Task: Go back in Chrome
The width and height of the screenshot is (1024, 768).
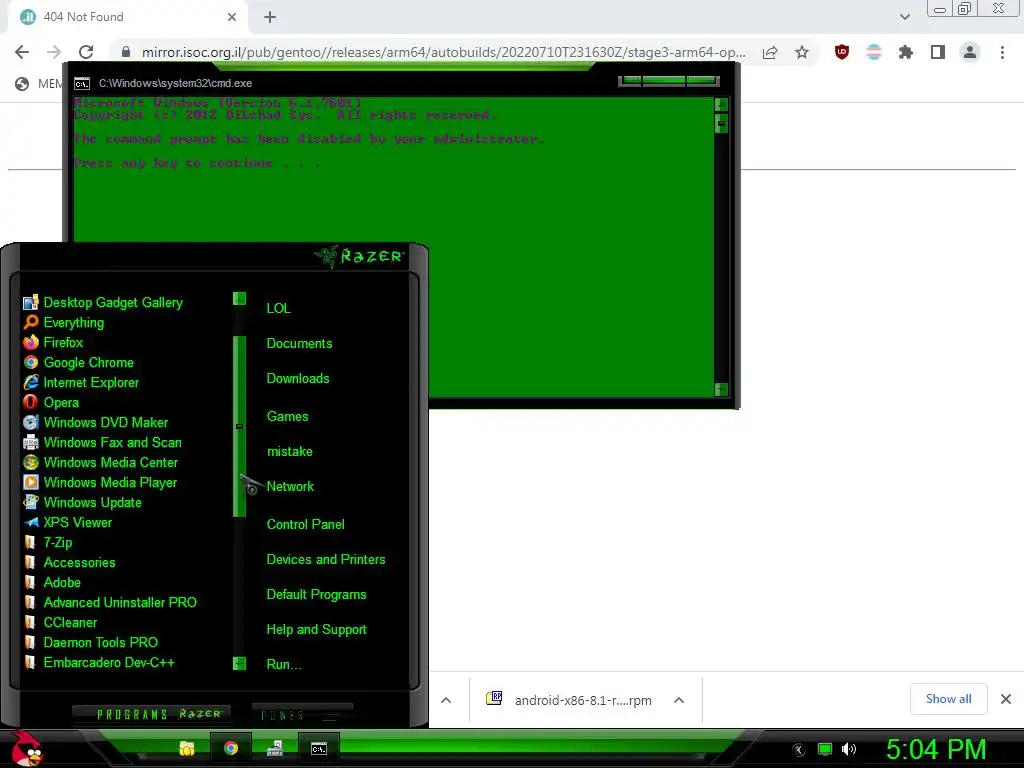Action: [22, 52]
